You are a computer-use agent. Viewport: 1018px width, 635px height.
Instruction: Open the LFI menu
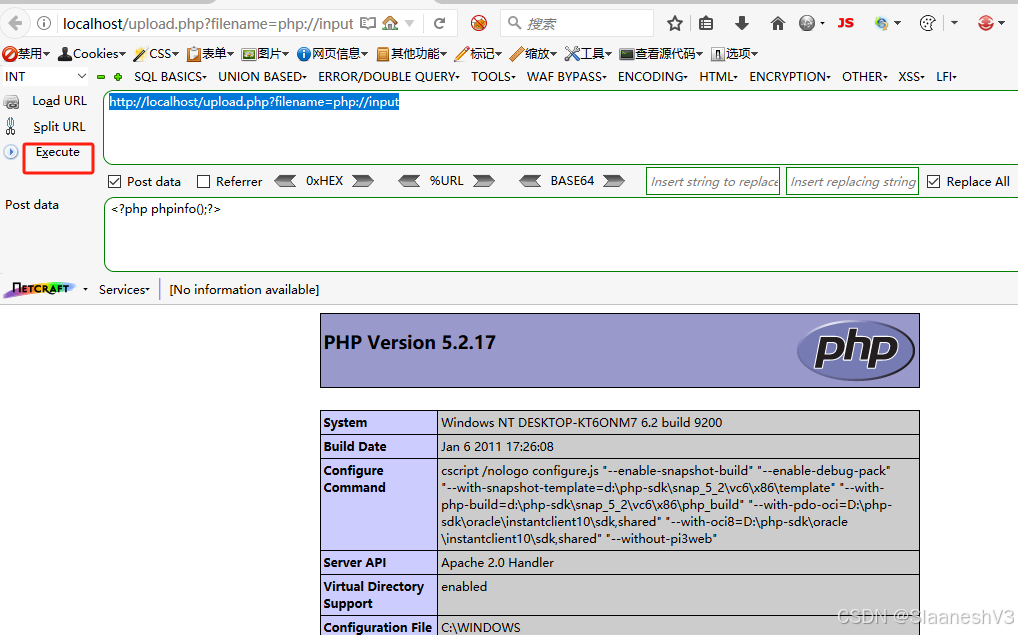(x=947, y=77)
